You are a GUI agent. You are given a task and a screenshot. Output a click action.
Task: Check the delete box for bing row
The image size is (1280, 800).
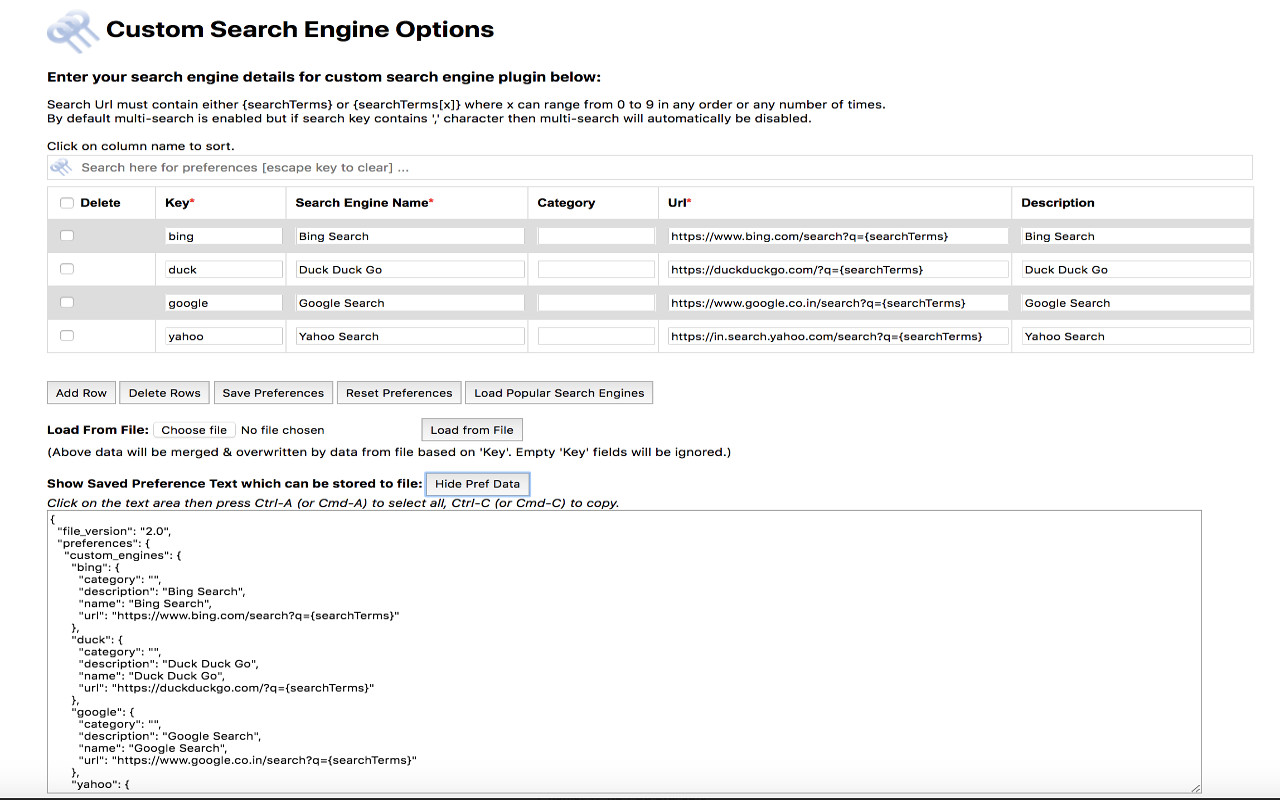pos(67,236)
